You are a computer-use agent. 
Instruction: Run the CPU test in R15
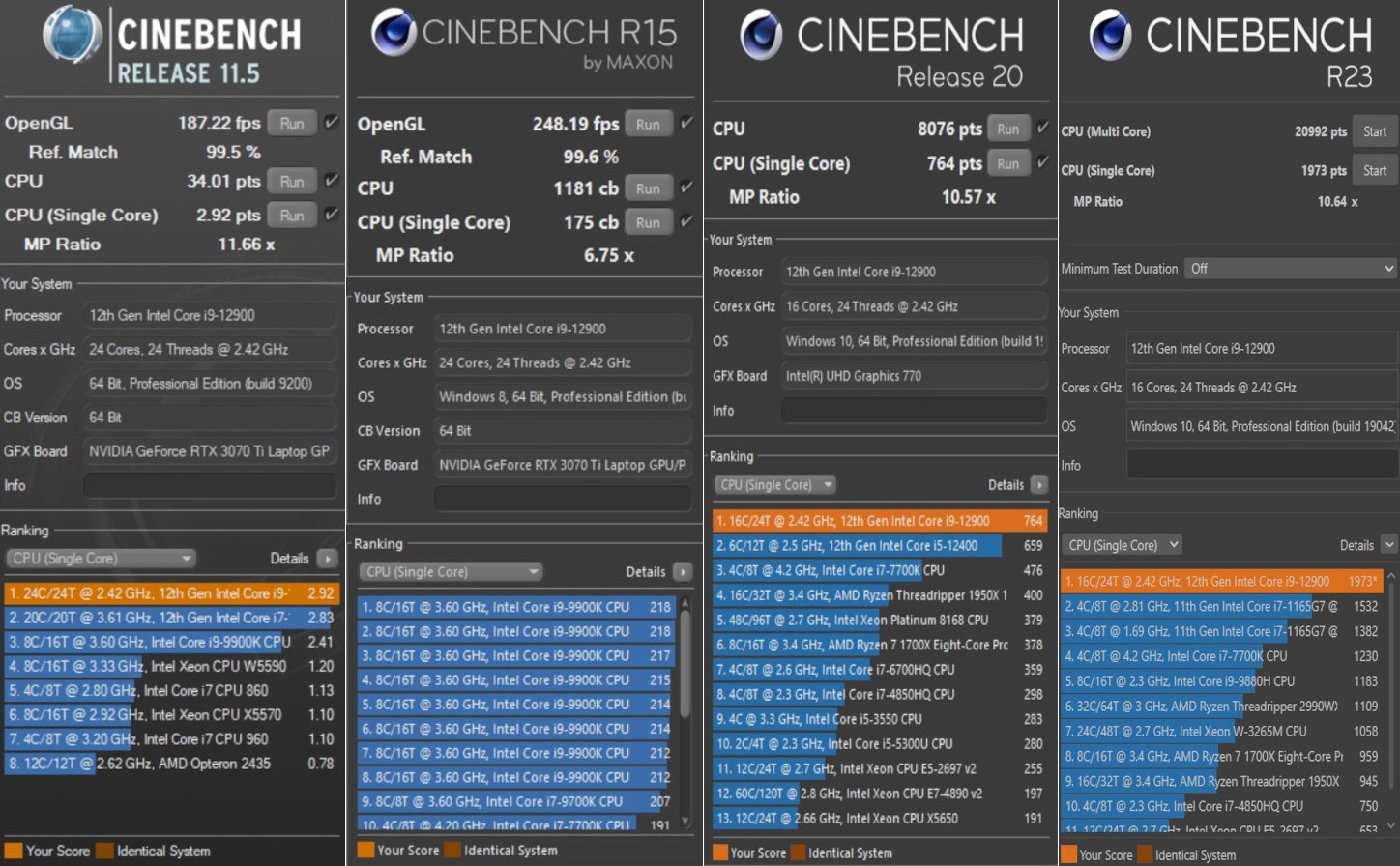point(648,188)
